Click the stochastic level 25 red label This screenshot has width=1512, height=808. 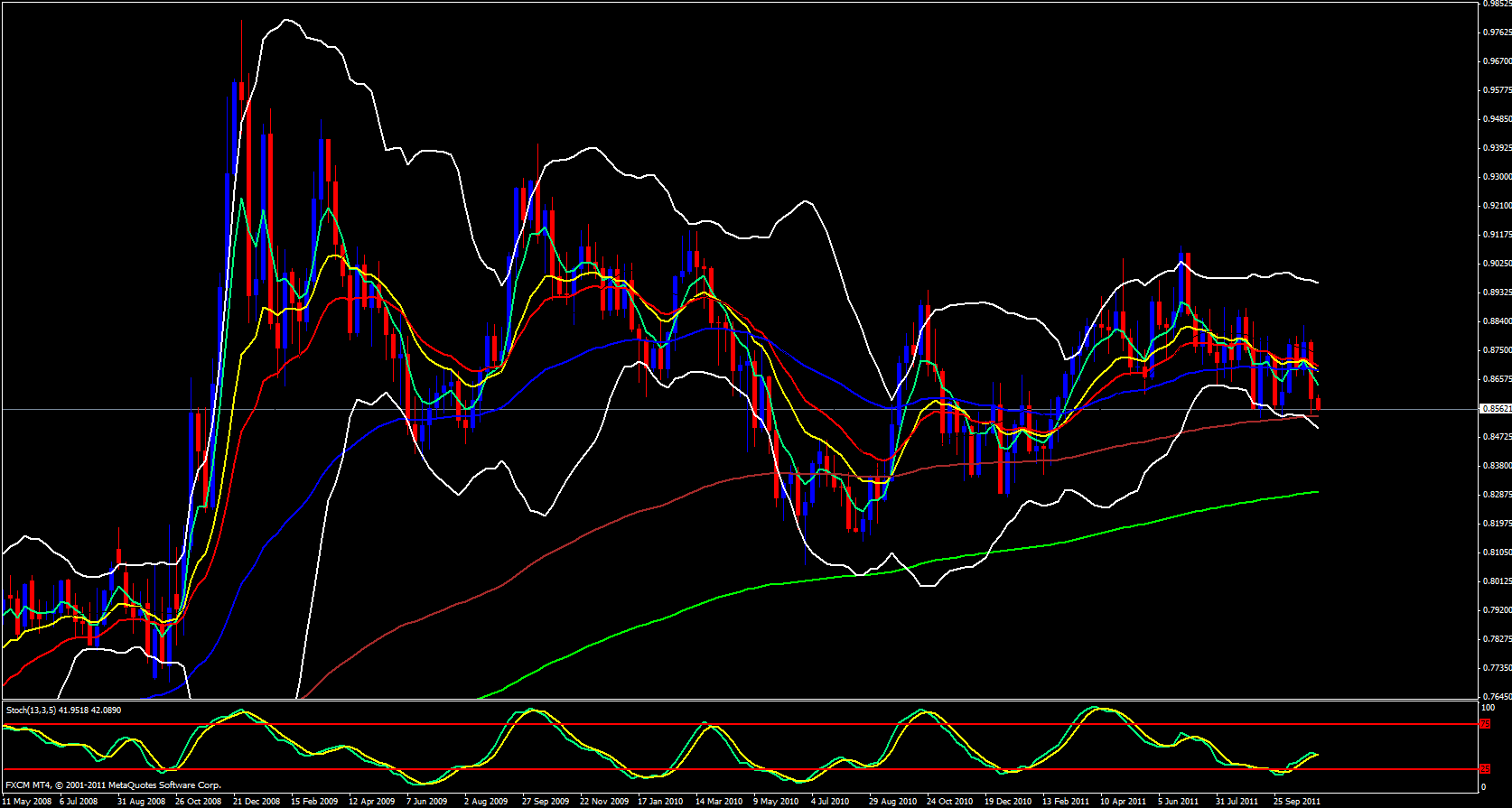point(1485,768)
